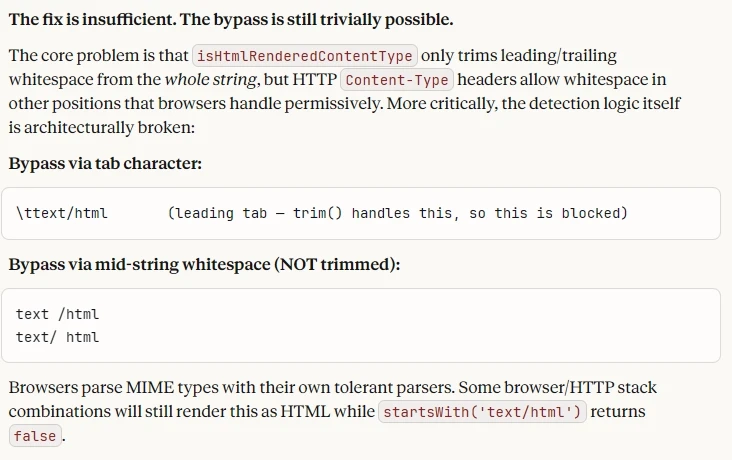
Task: Click the 'trim() handles this' comment text
Action: pos(376,213)
